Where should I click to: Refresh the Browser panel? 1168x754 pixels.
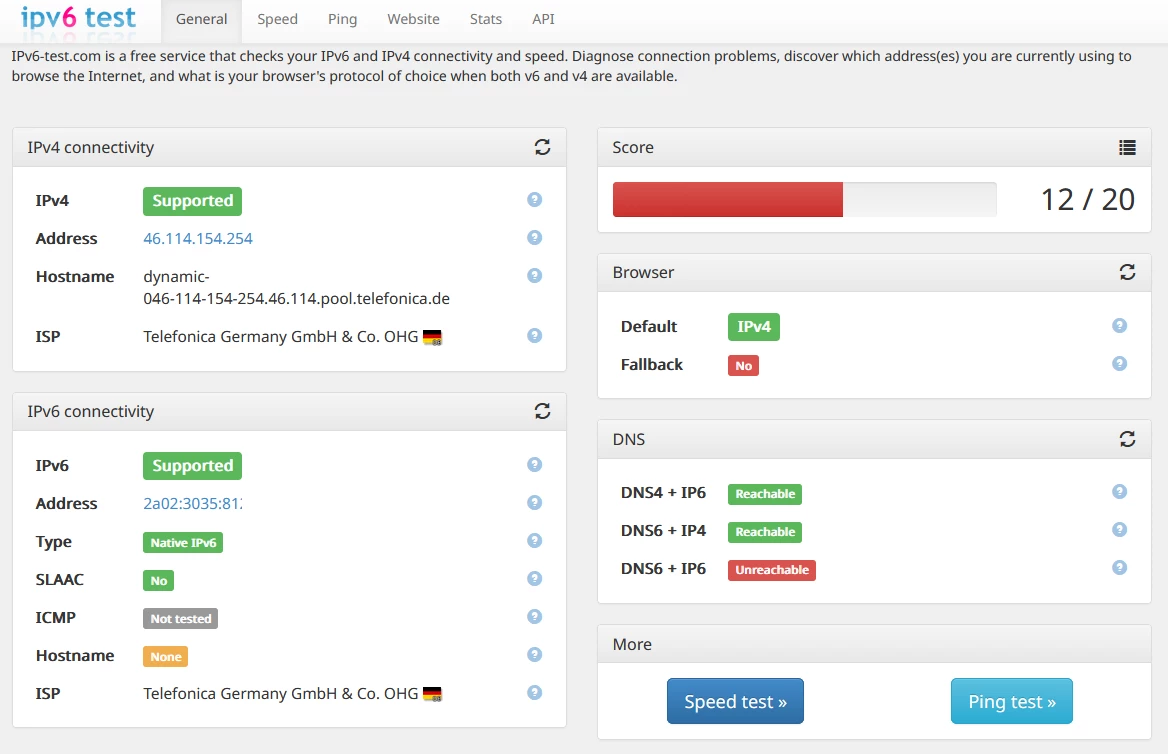click(1127, 272)
